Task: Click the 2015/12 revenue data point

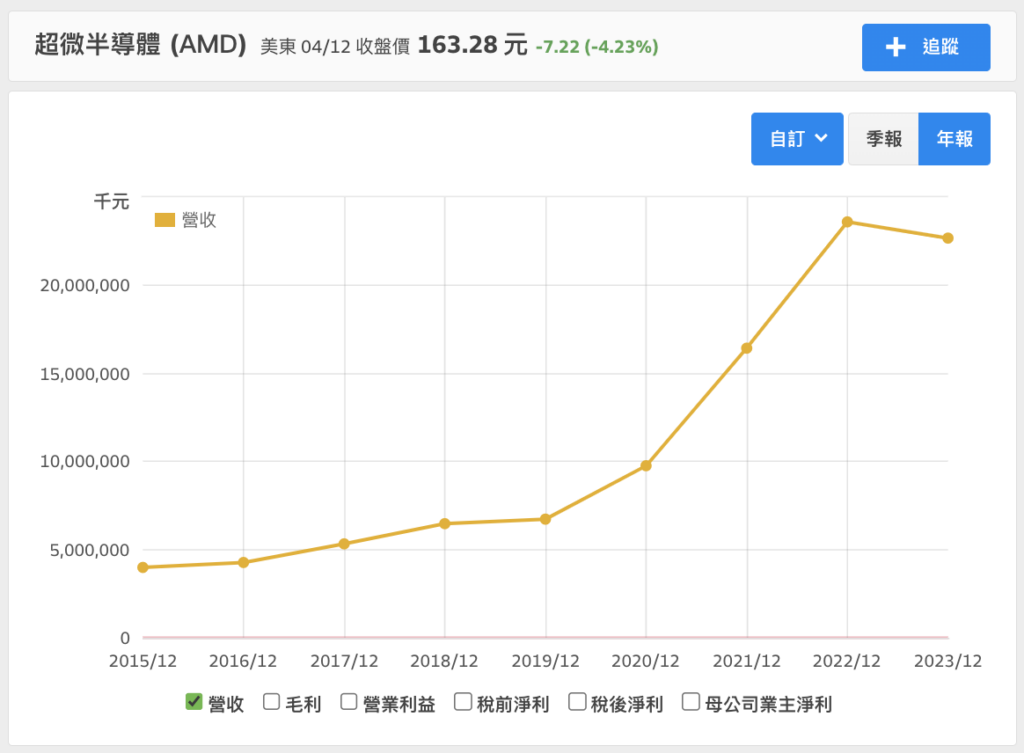Action: point(143,568)
